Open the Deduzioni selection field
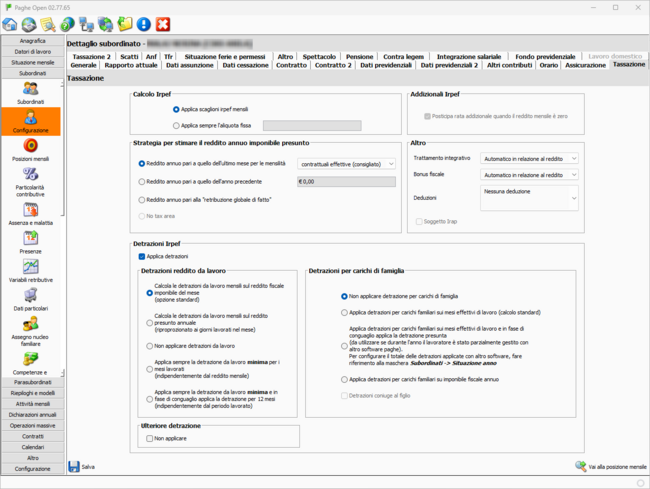 (x=529, y=198)
